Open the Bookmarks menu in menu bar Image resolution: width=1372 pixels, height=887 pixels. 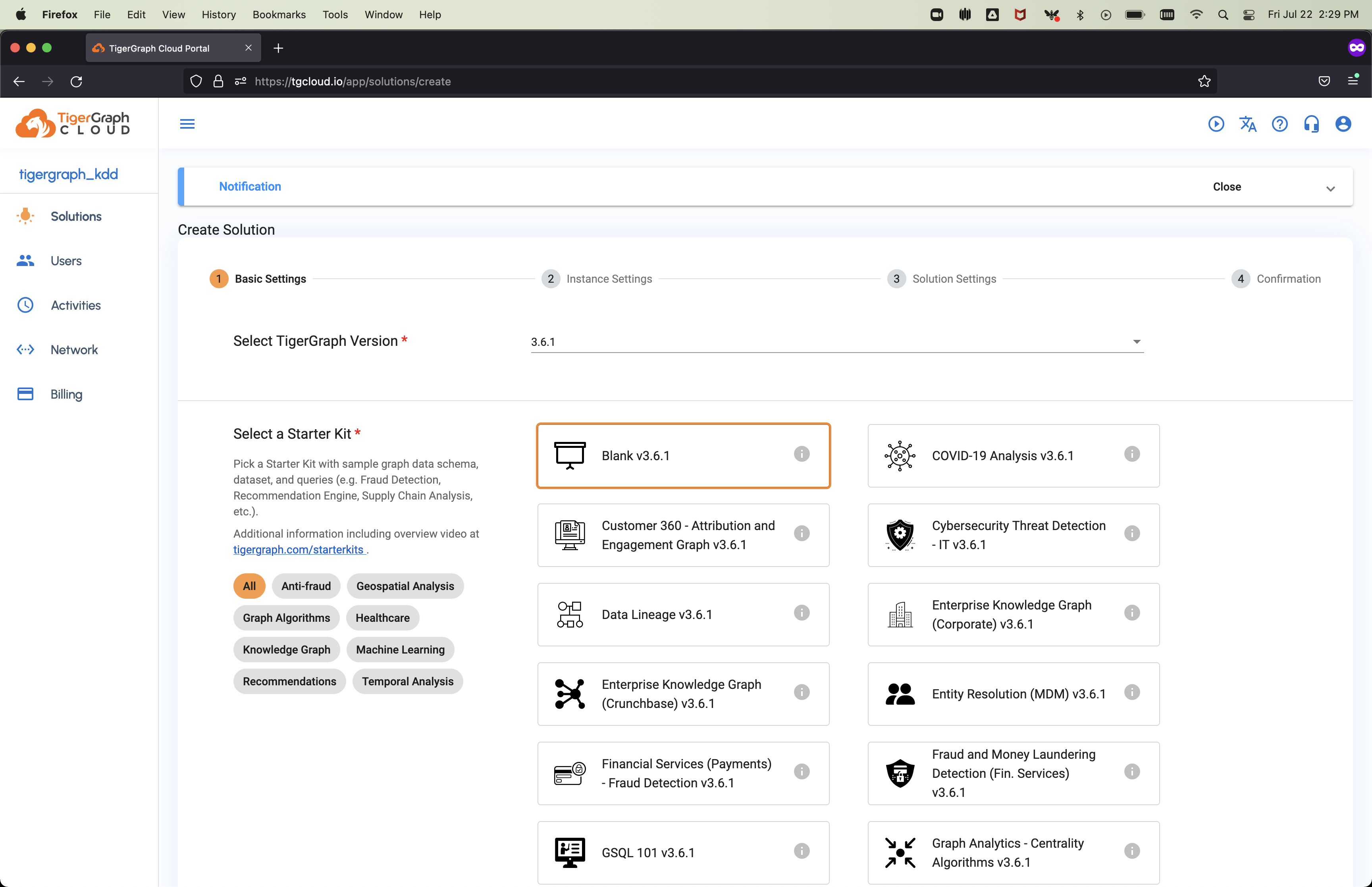tap(279, 14)
